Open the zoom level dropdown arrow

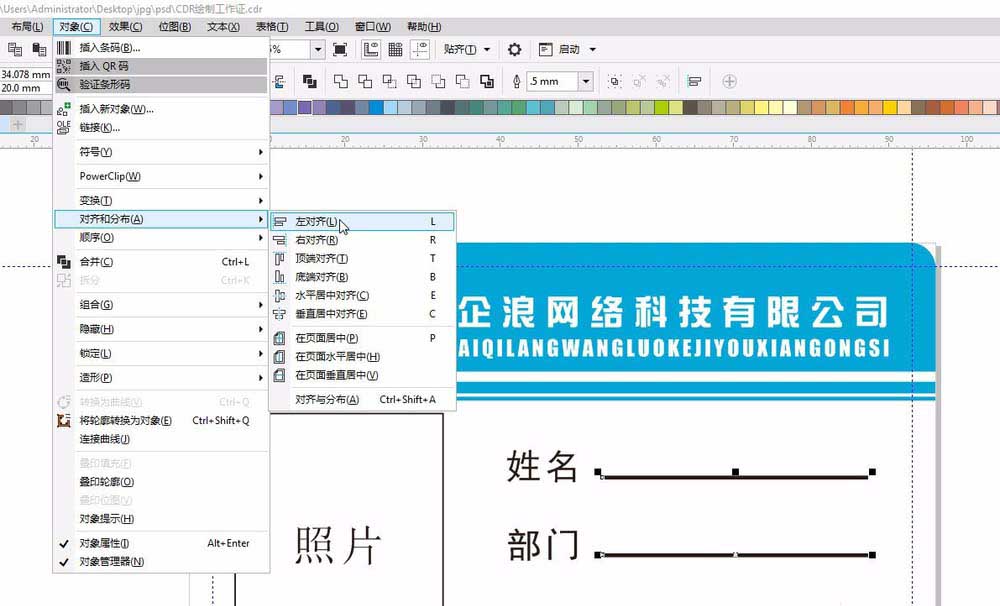(x=318, y=50)
